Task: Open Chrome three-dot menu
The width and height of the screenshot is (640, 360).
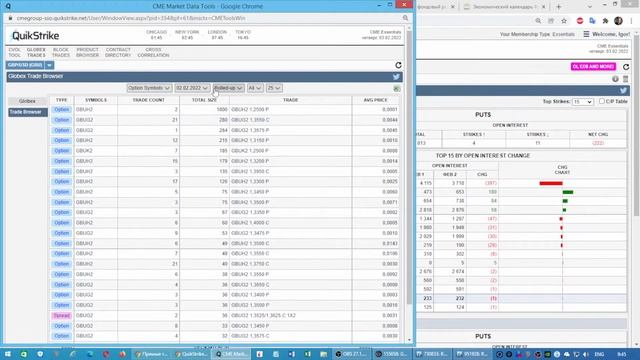Action: [631, 21]
